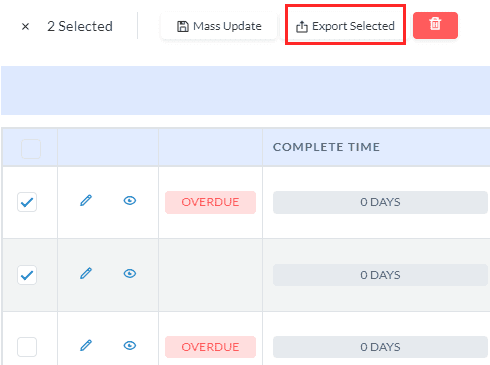The width and height of the screenshot is (490, 365).
Task: View the third row using the eye icon
Action: coord(130,346)
